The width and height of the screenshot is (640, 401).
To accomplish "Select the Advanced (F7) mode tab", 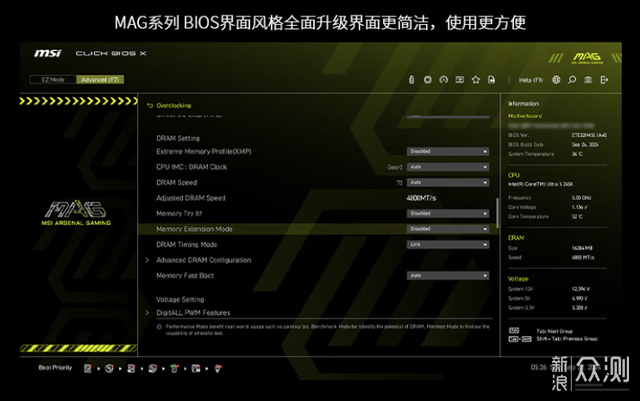I will [100, 80].
